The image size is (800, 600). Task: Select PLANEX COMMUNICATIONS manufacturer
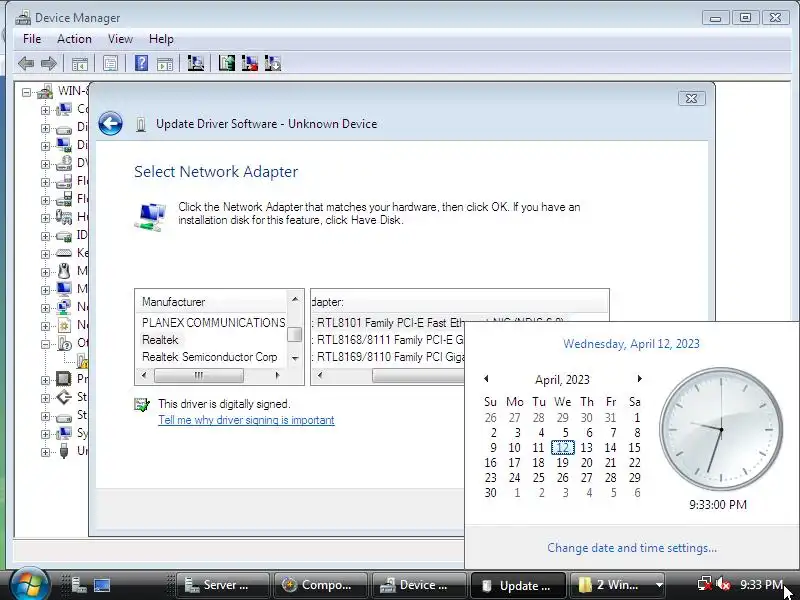tap(213, 322)
